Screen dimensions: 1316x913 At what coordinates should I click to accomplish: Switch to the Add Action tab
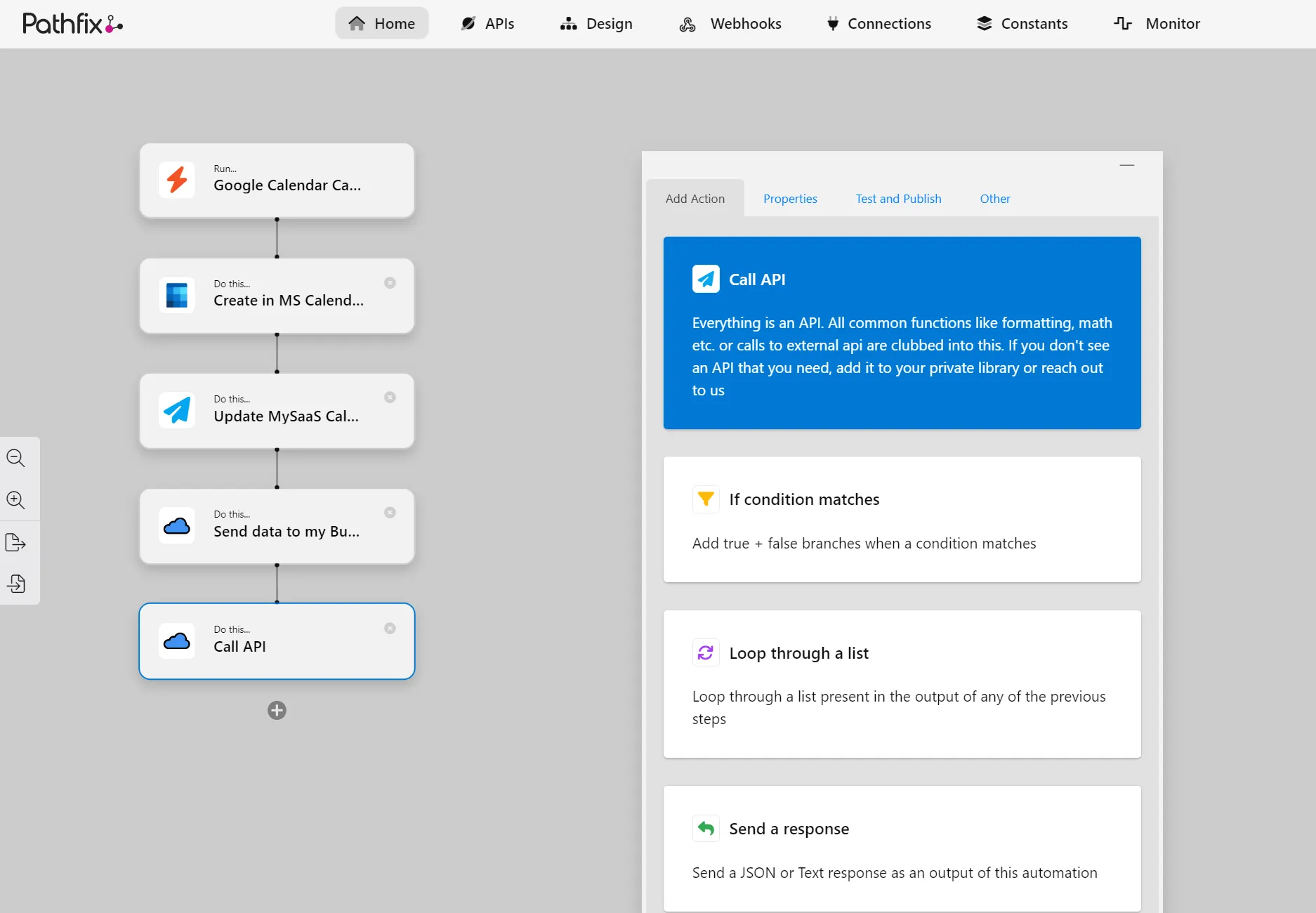695,199
